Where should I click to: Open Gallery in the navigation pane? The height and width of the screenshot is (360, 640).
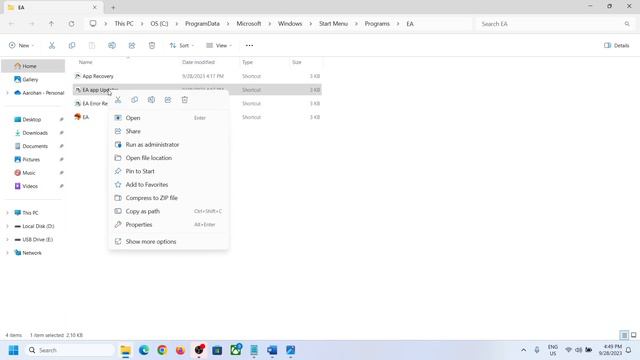(x=30, y=80)
